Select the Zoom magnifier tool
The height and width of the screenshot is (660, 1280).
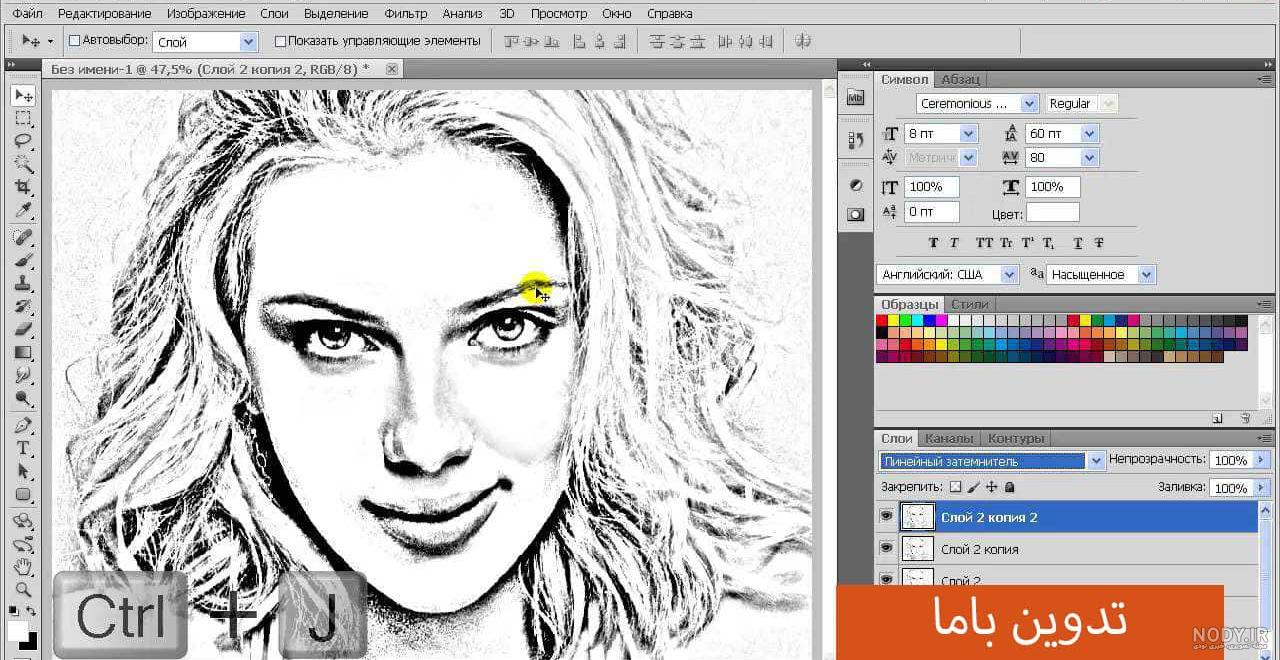click(22, 590)
